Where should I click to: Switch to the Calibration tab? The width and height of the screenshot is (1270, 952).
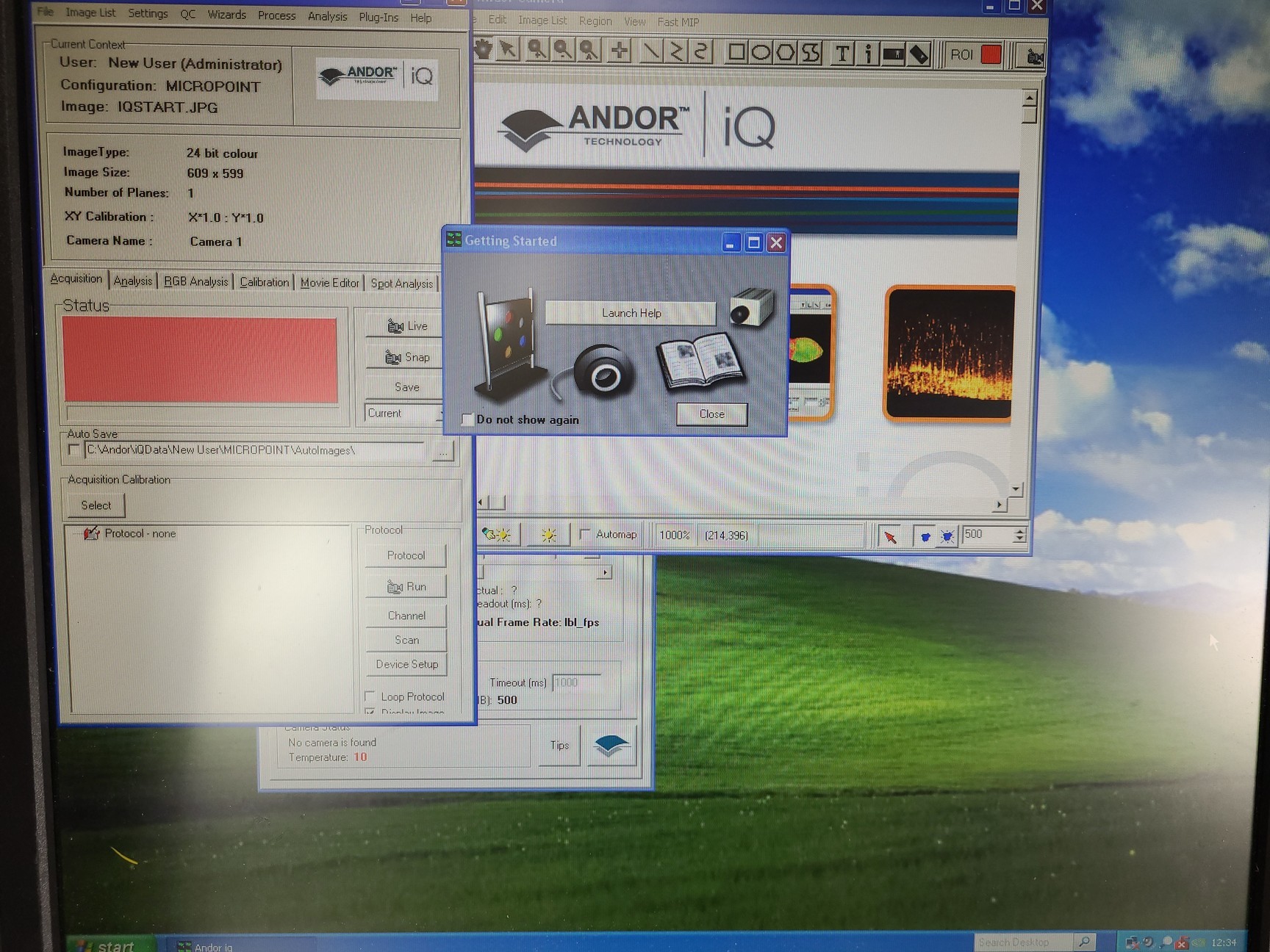264,282
